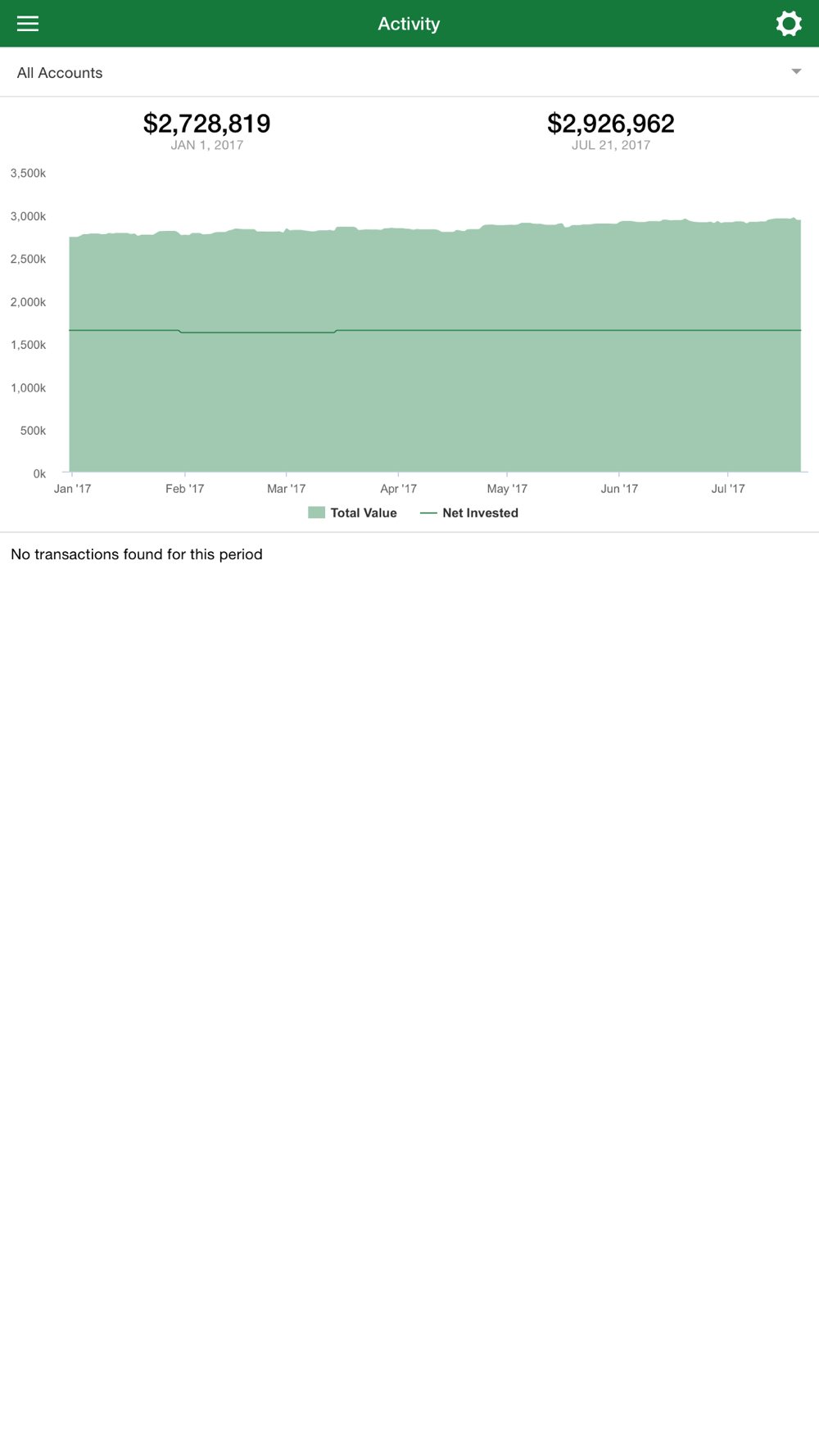Viewport: 819px width, 1456px height.
Task: Expand the All Accounts dropdown arrow
Action: (x=796, y=72)
